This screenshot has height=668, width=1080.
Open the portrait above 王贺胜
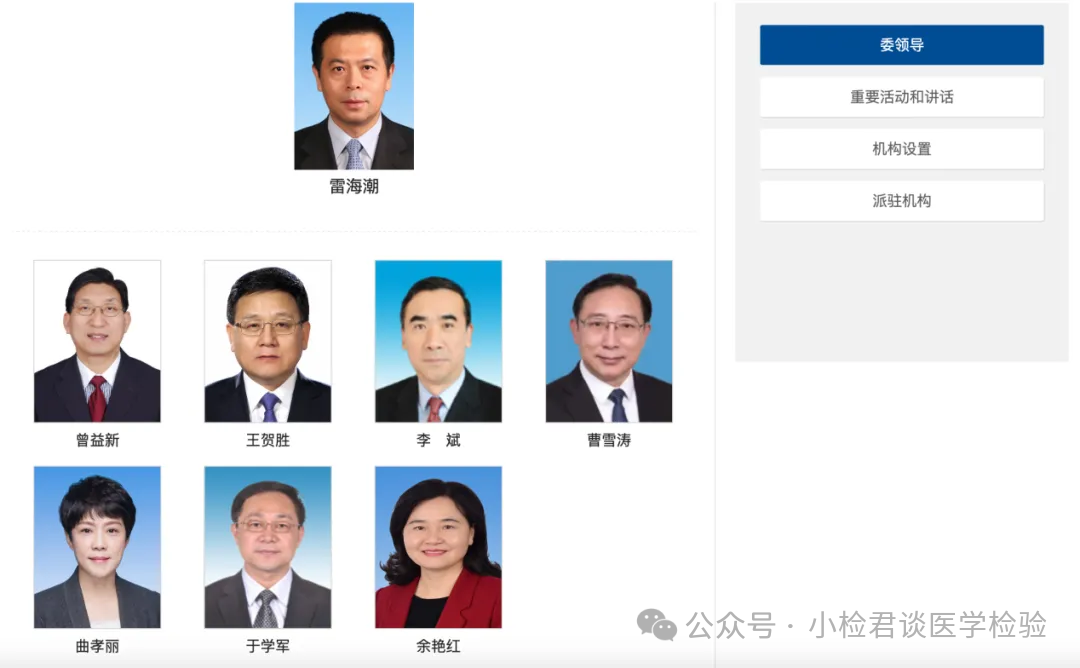tap(268, 341)
